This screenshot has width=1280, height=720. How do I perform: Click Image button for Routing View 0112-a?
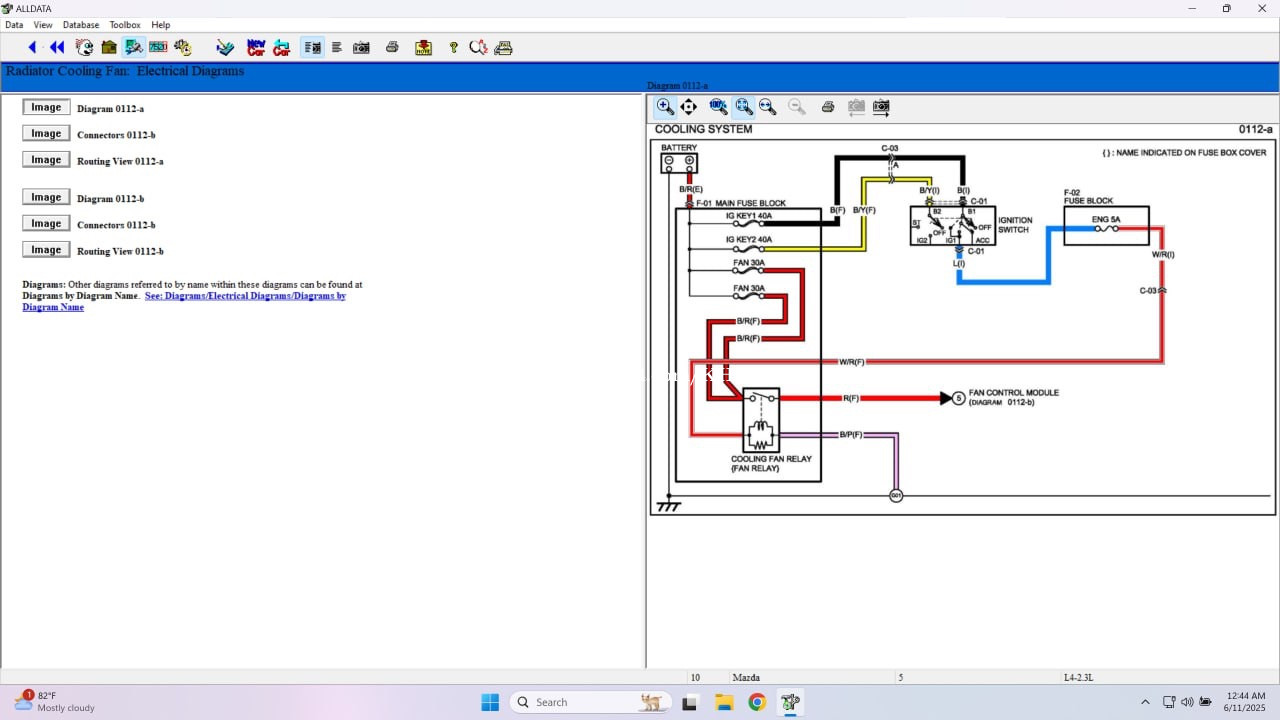[x=46, y=160]
